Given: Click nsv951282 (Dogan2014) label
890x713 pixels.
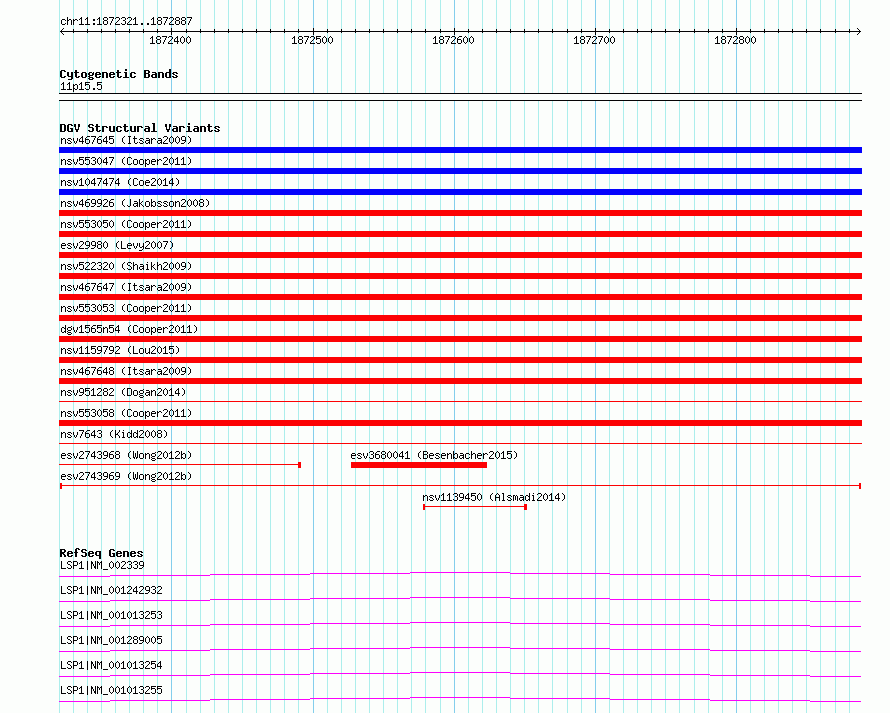Looking at the screenshot, I should (x=123, y=392).
